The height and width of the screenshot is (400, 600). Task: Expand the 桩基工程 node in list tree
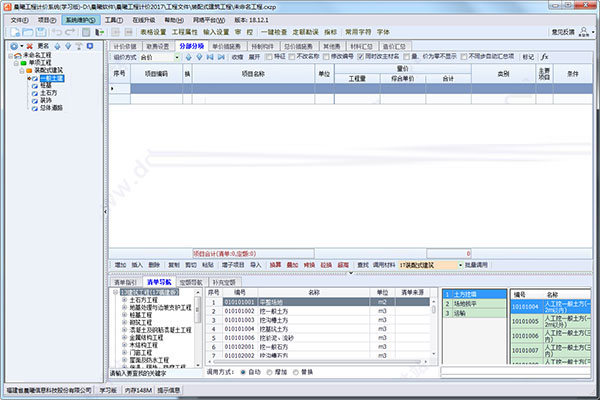124,315
